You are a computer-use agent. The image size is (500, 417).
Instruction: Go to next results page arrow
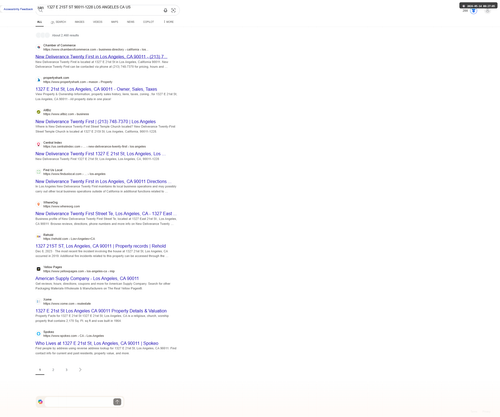point(80,369)
